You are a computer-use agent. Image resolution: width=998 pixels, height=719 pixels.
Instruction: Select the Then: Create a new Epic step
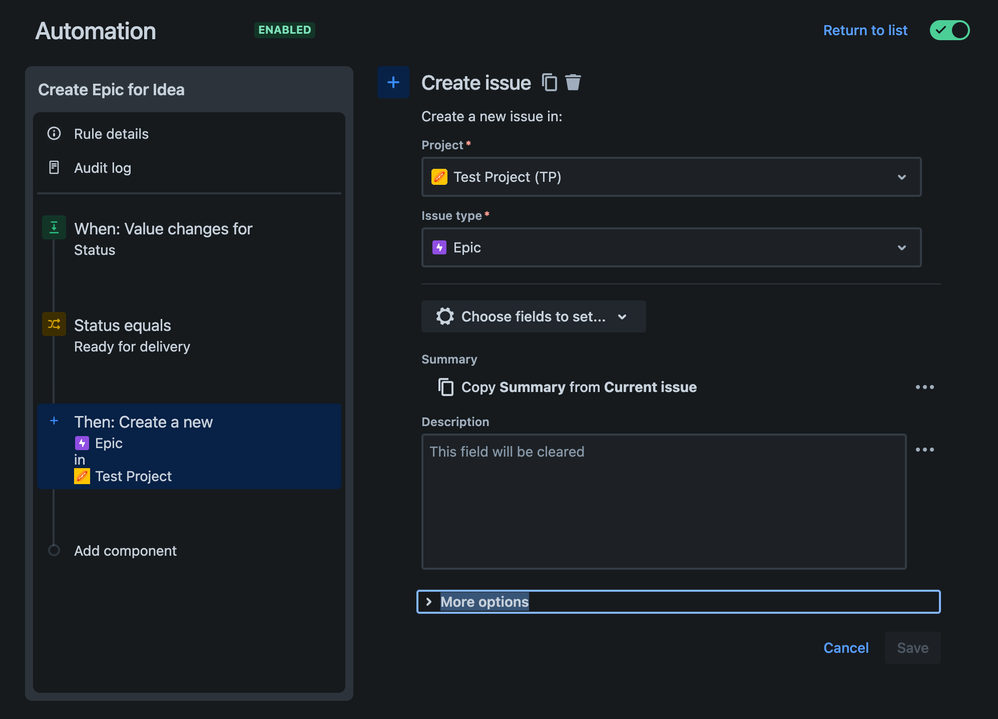189,446
